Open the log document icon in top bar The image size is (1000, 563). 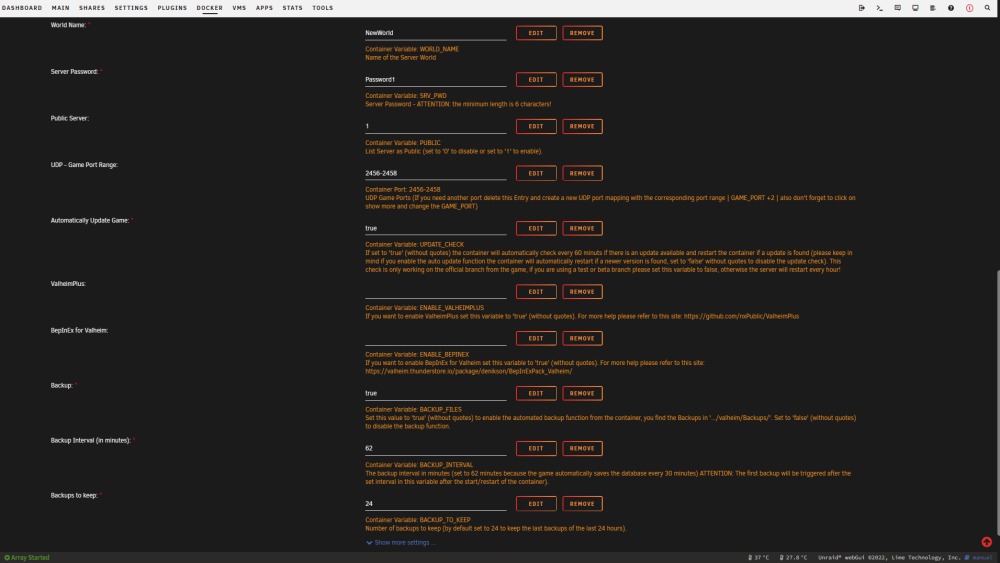pyautogui.click(x=933, y=8)
